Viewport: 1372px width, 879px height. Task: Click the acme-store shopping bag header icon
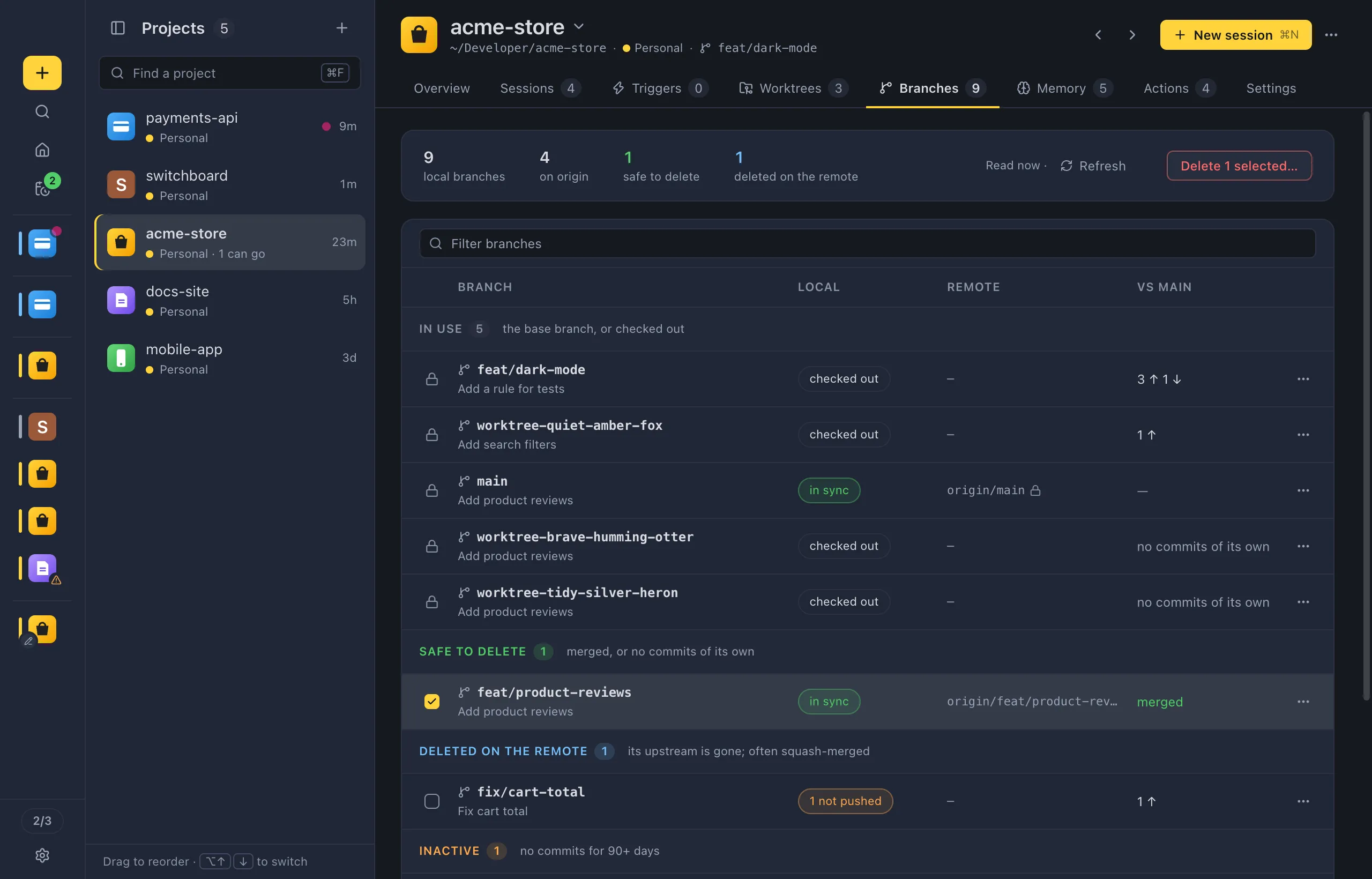(419, 35)
